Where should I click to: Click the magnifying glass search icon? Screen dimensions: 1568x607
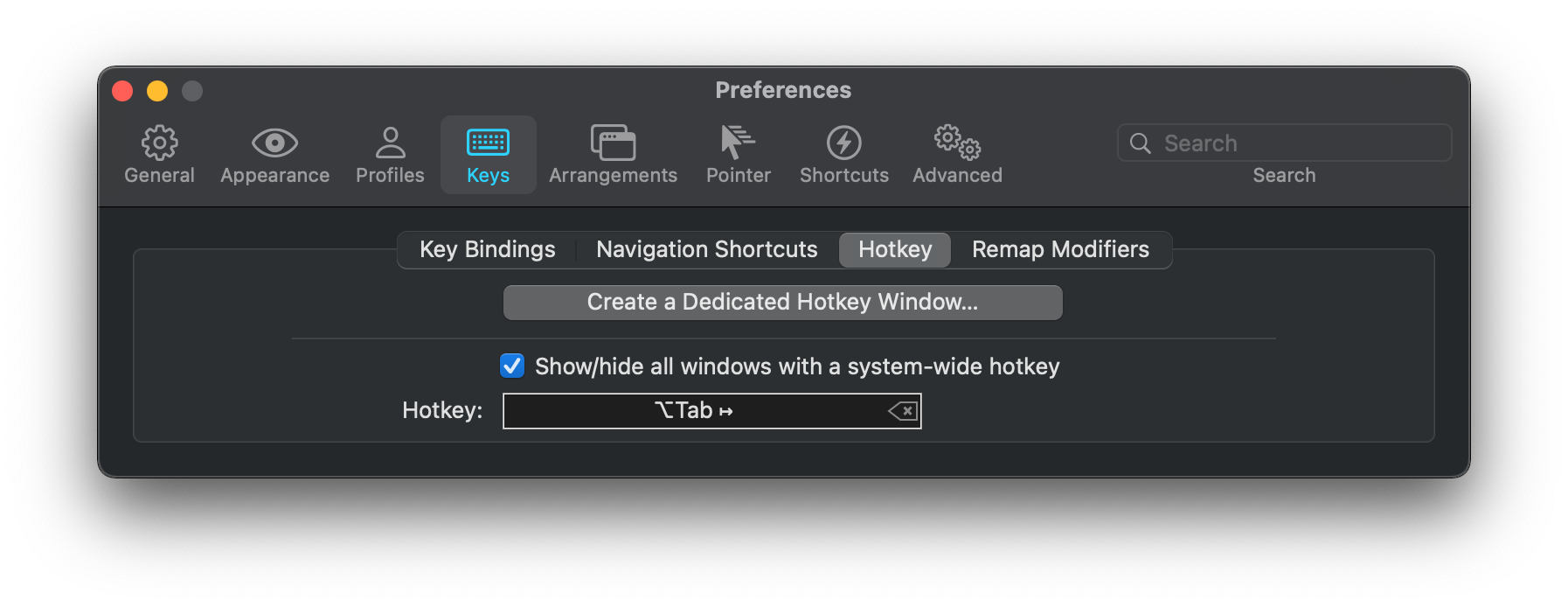coord(1140,143)
